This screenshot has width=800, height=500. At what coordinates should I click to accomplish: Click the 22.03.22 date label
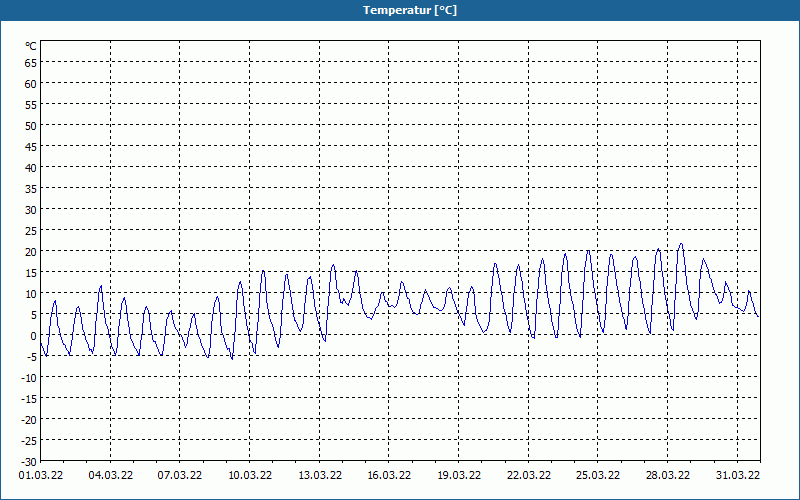(x=529, y=475)
